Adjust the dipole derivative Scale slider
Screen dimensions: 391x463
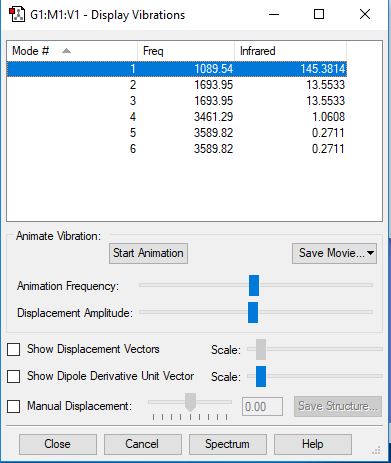261,377
